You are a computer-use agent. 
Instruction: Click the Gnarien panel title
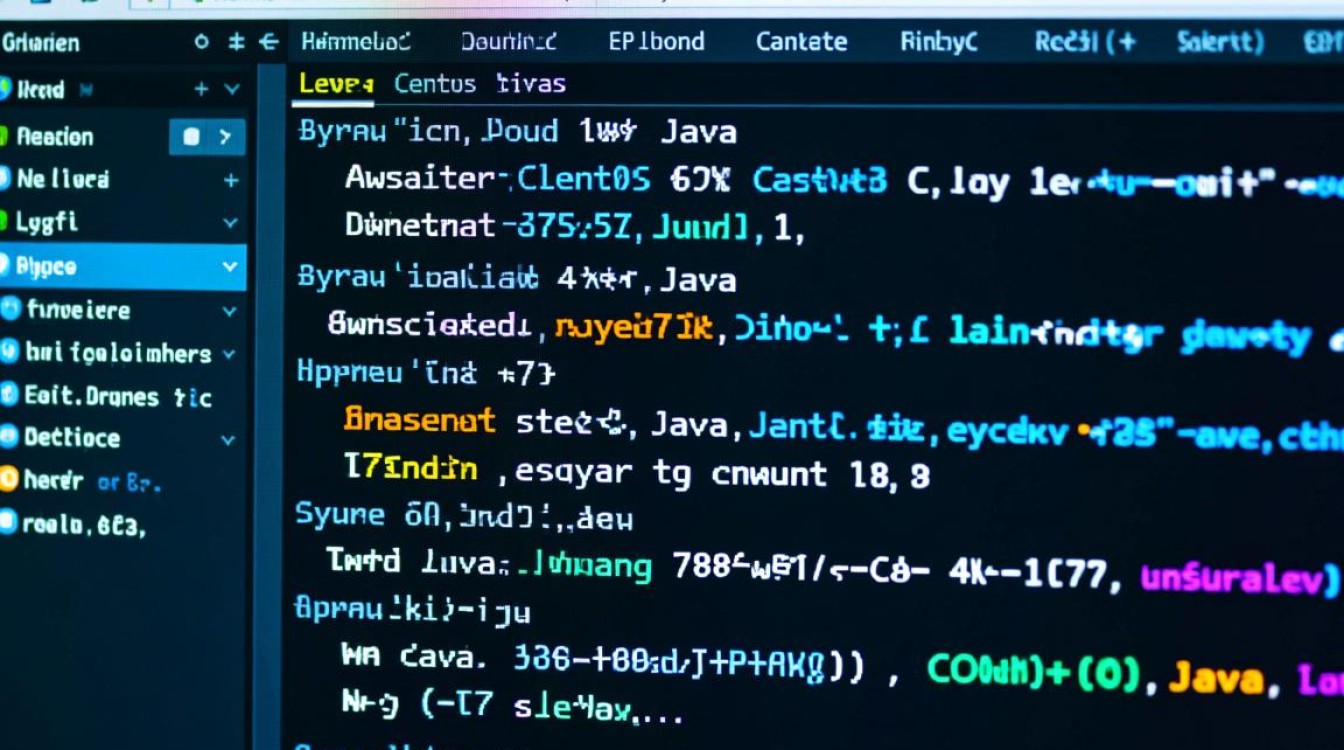tap(41, 43)
